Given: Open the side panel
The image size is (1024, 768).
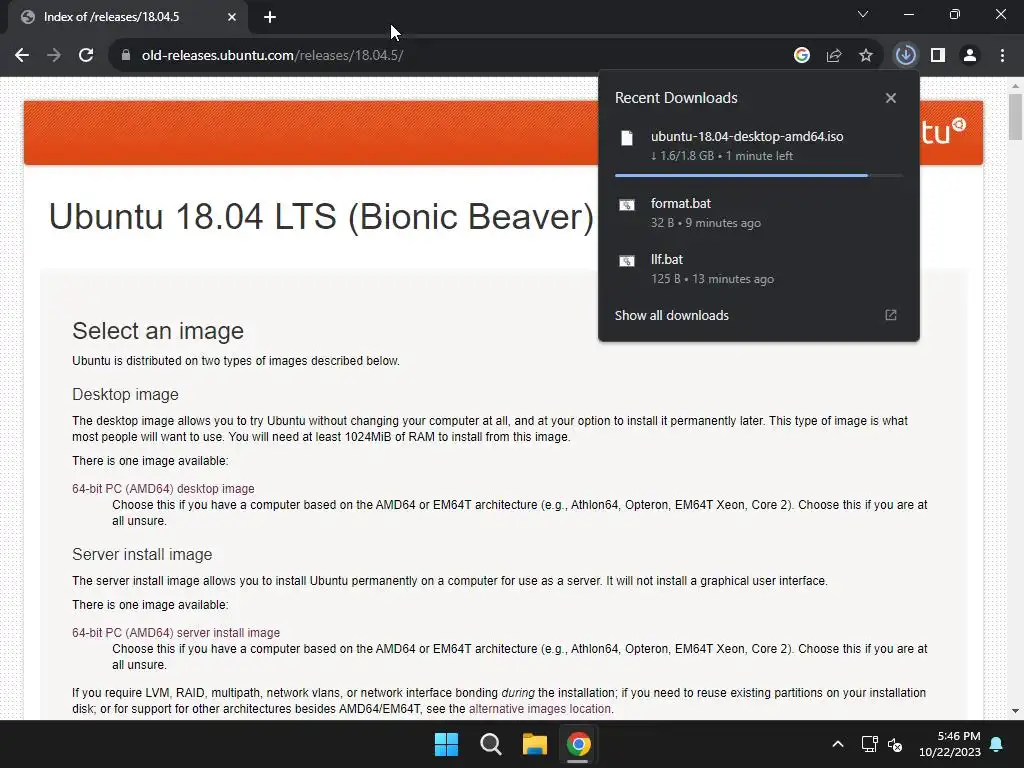Looking at the screenshot, I should point(938,56).
